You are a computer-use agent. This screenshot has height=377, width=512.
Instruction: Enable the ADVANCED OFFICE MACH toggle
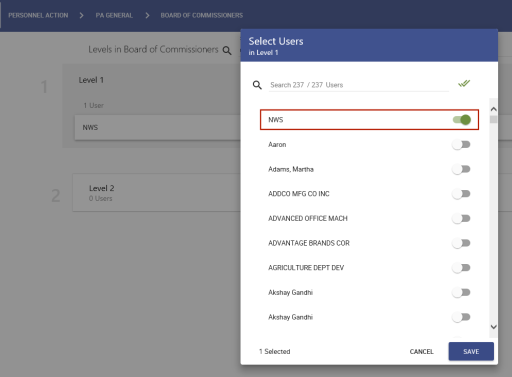coord(461,218)
